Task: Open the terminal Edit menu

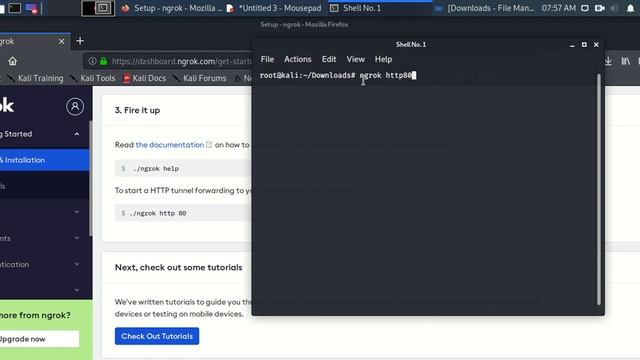Action: click(329, 59)
